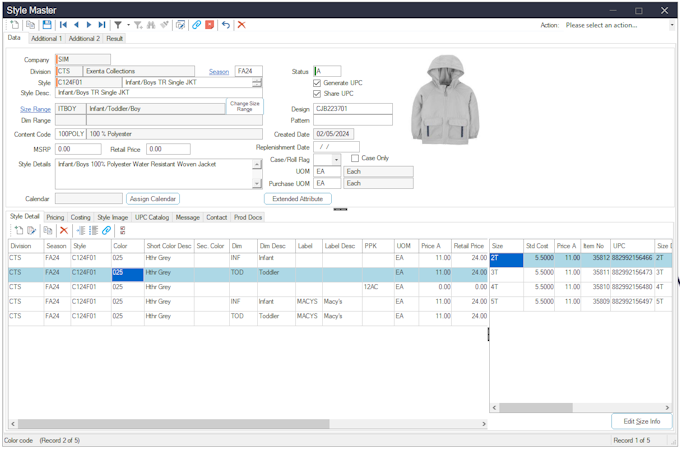Click the column layout icon in Style Detail toolbar

(x=93, y=230)
